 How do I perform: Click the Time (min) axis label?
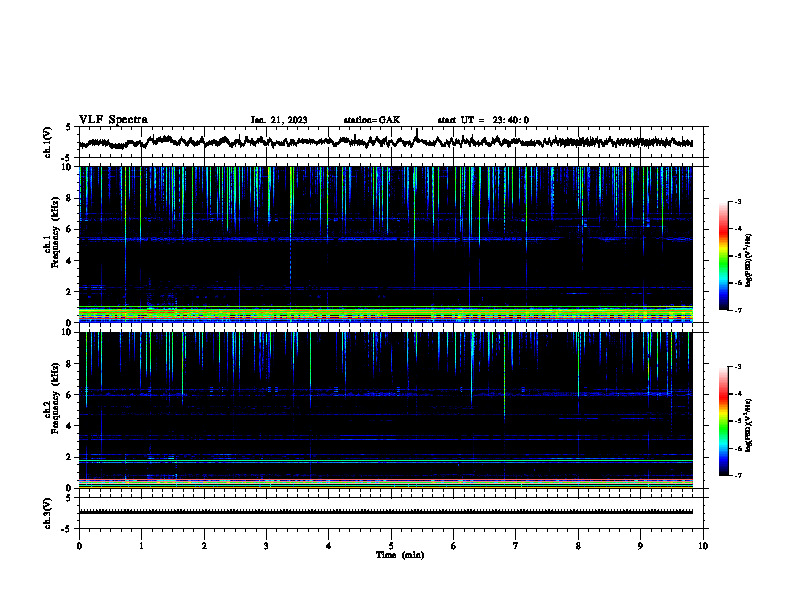coord(400,555)
